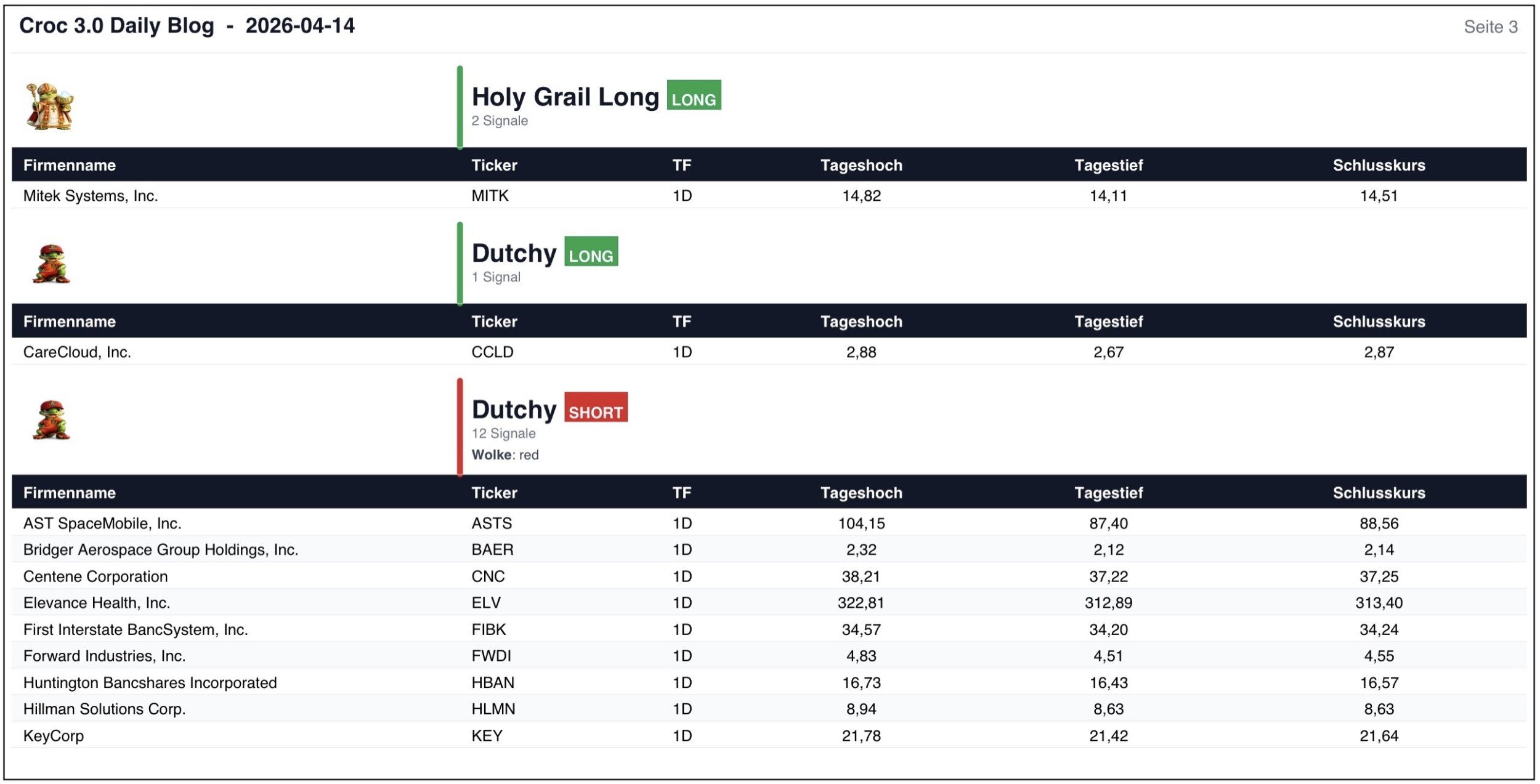Click the green LONG badge next to Dutchy
The width and height of the screenshot is (1540, 784).
tap(591, 253)
